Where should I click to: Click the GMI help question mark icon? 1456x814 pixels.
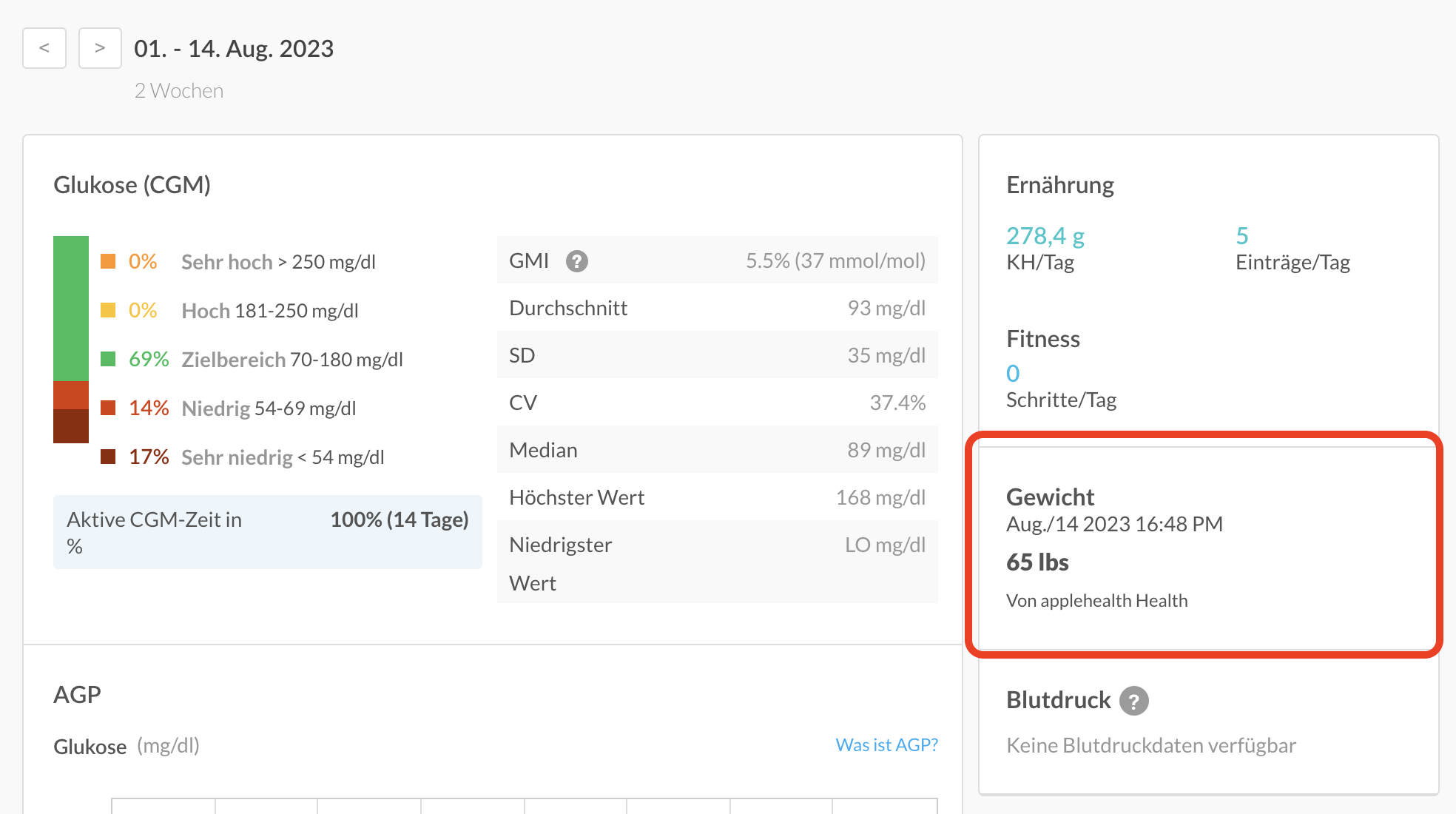pyautogui.click(x=577, y=261)
